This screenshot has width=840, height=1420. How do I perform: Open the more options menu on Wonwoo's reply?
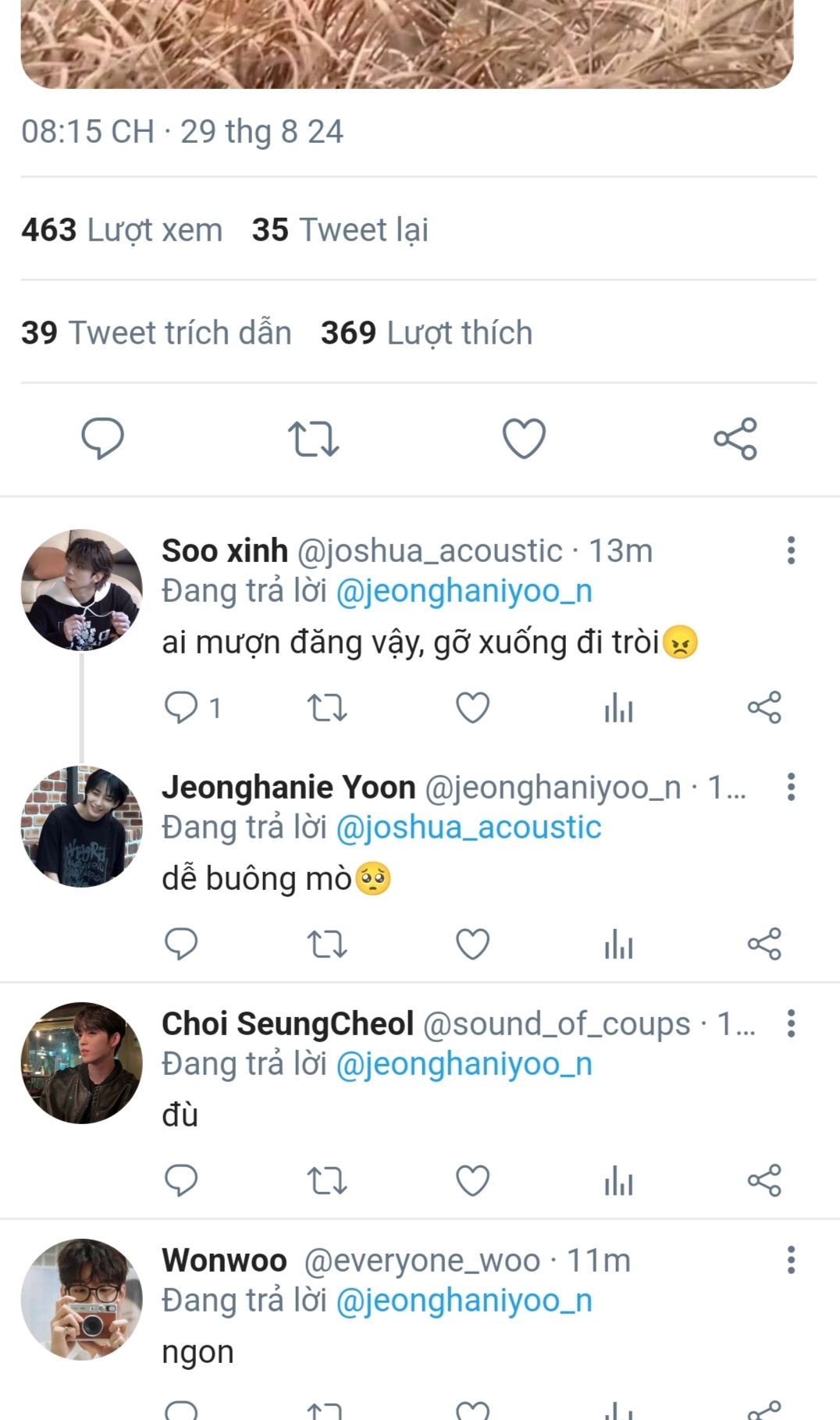pyautogui.click(x=791, y=1260)
